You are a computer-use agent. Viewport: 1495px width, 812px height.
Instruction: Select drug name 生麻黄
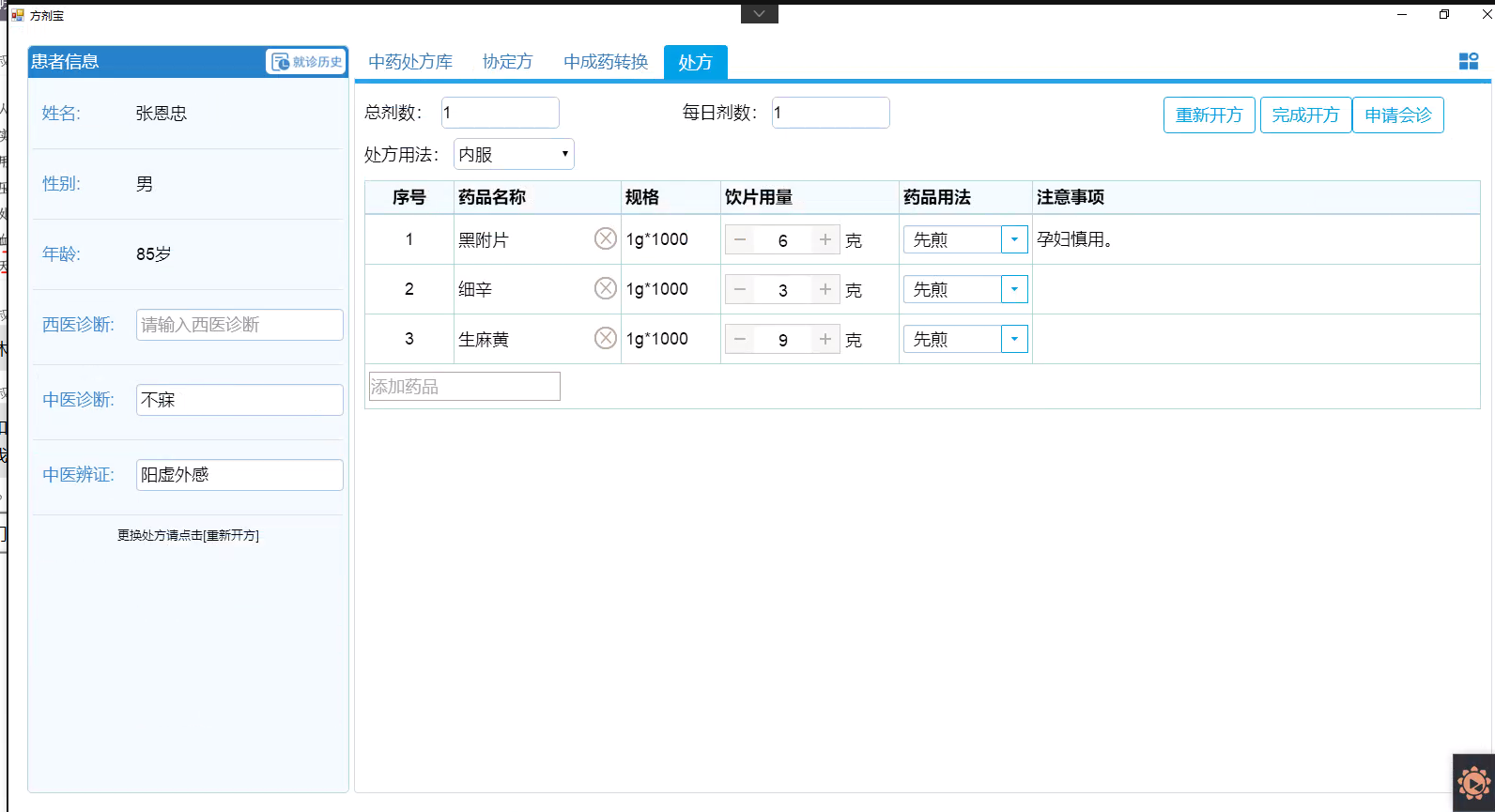(x=484, y=340)
